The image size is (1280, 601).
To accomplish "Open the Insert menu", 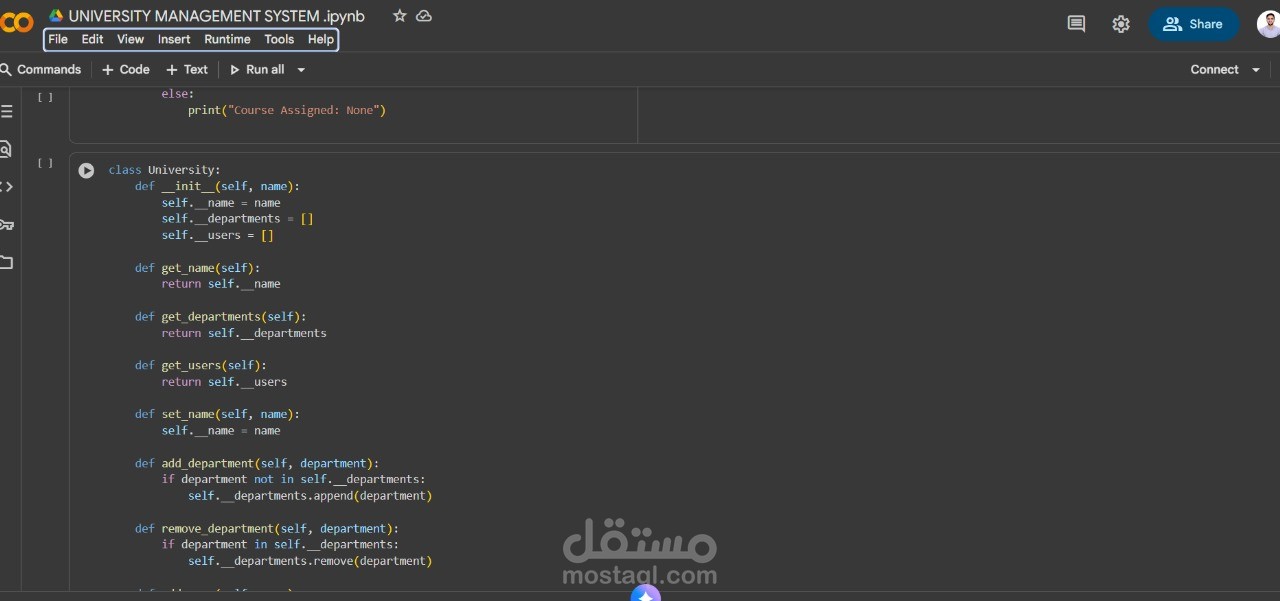I will pyautogui.click(x=174, y=39).
